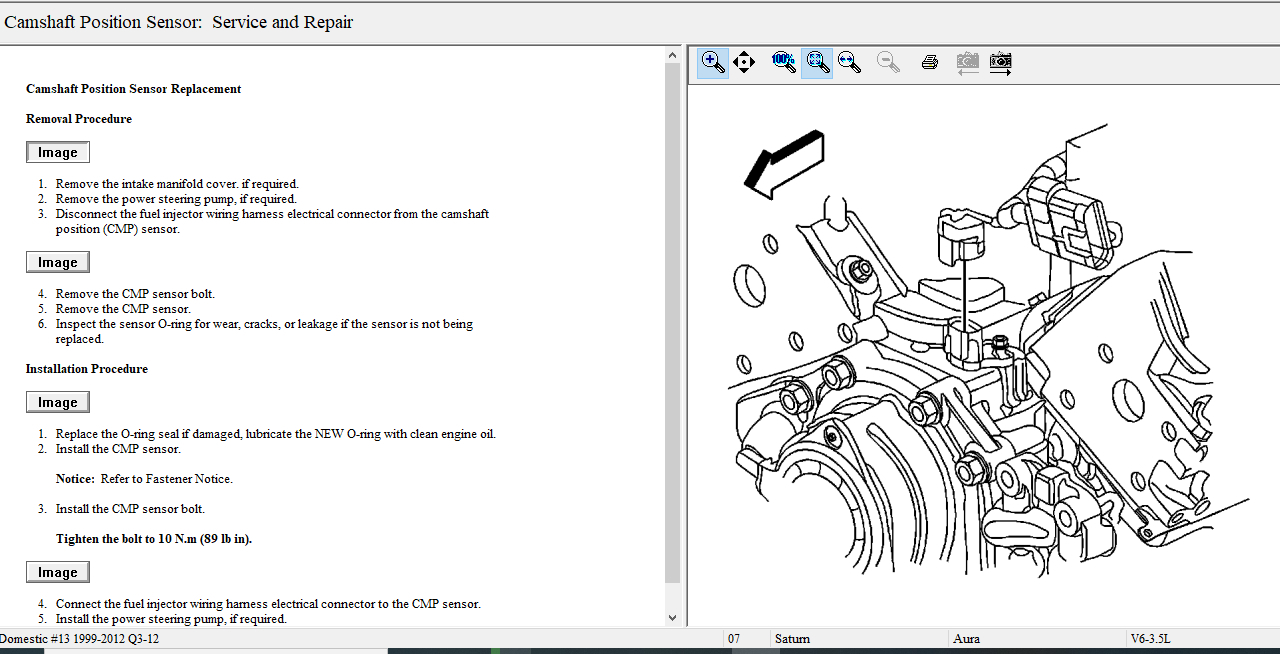The height and width of the screenshot is (654, 1280).
Task: Click the 'Aura' model status bar entry
Action: click(966, 638)
